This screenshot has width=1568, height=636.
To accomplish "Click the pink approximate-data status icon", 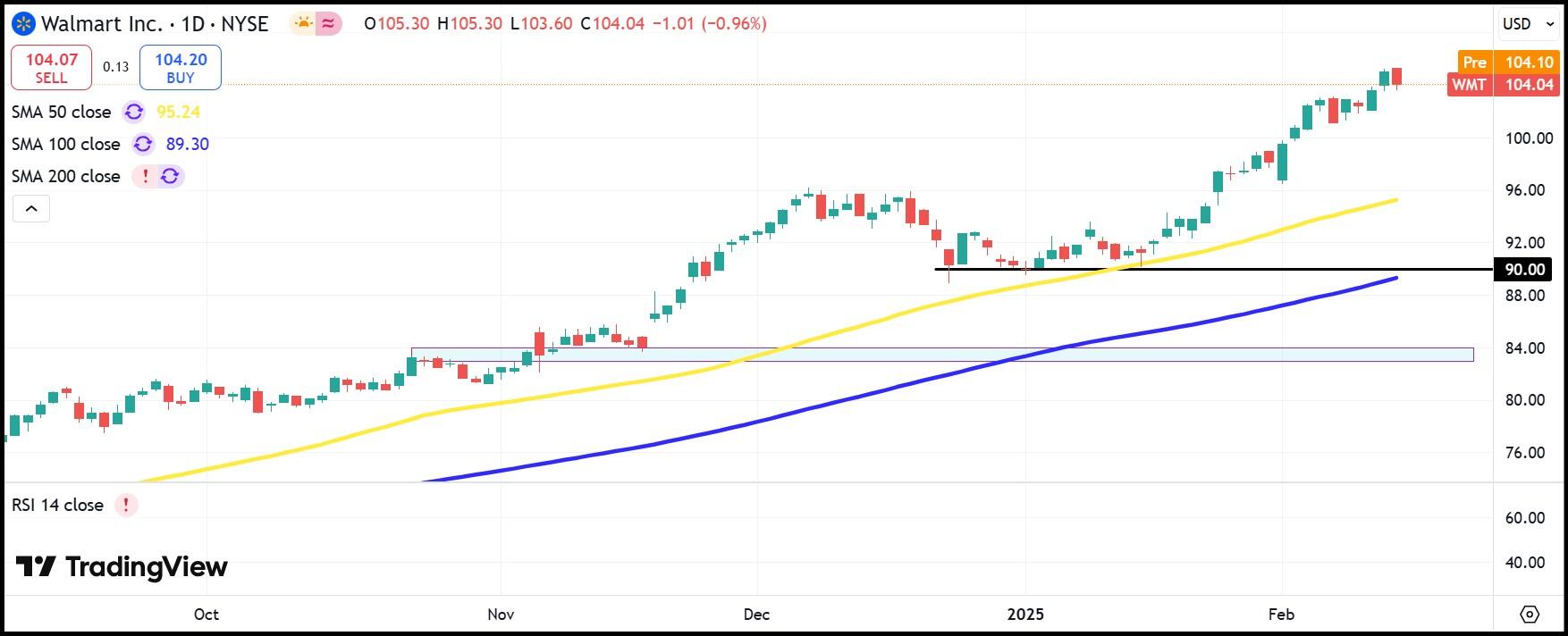I will [x=329, y=24].
